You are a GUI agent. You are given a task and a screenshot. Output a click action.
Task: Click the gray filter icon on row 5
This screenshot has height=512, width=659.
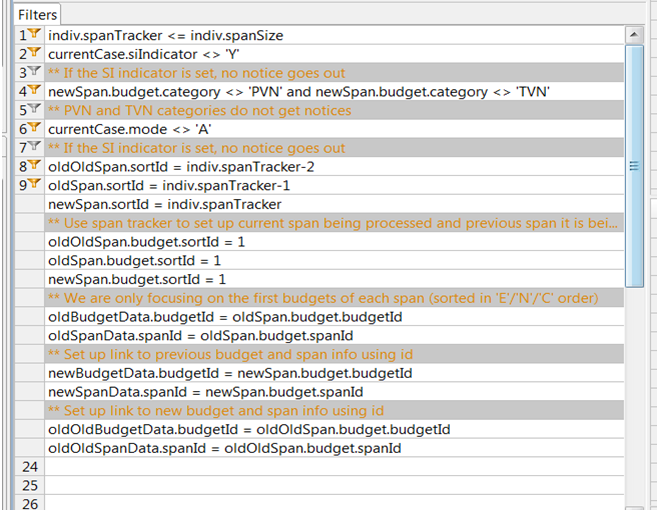[x=35, y=108]
